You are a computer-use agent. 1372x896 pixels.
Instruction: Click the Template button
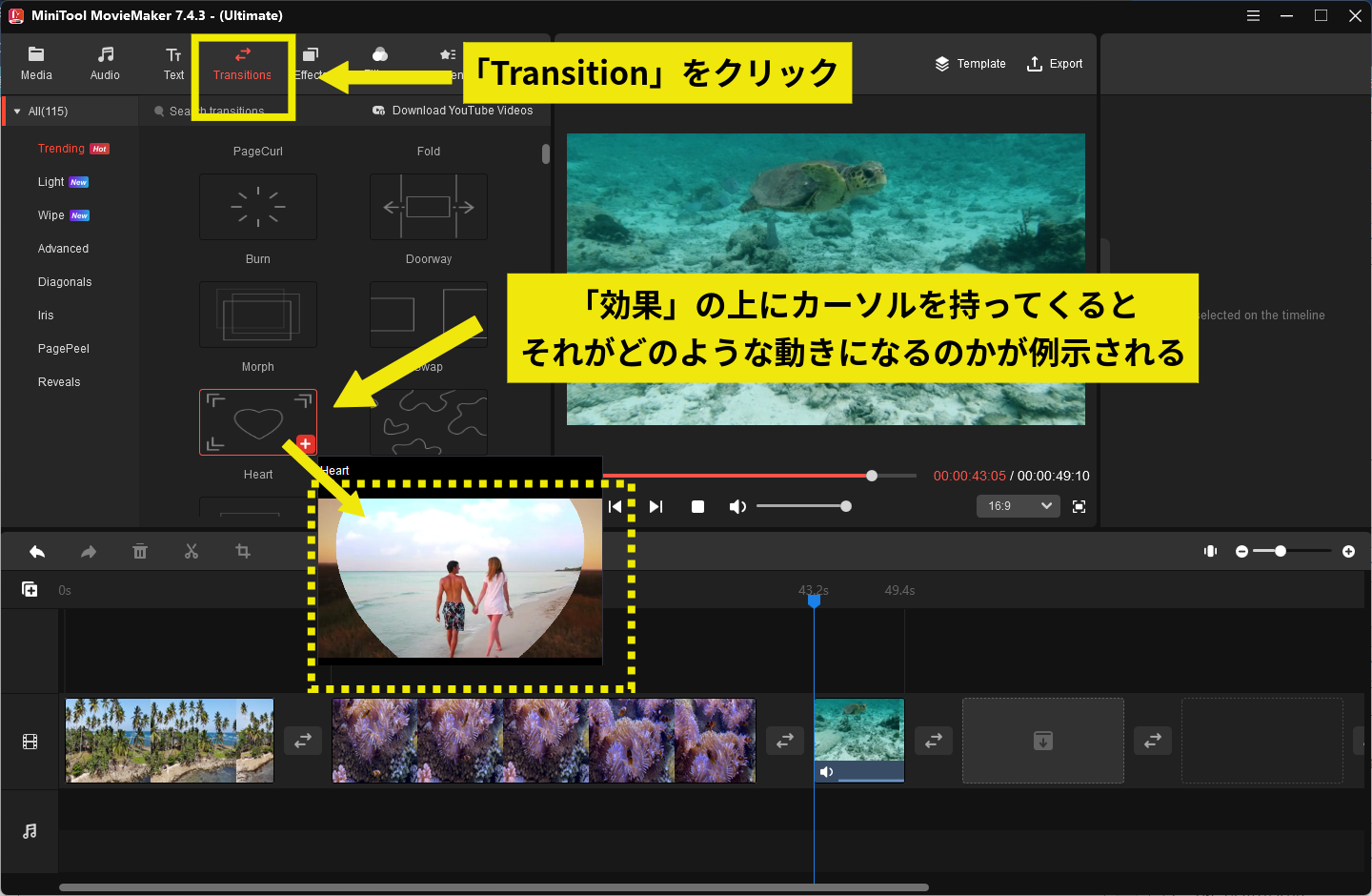point(970,64)
